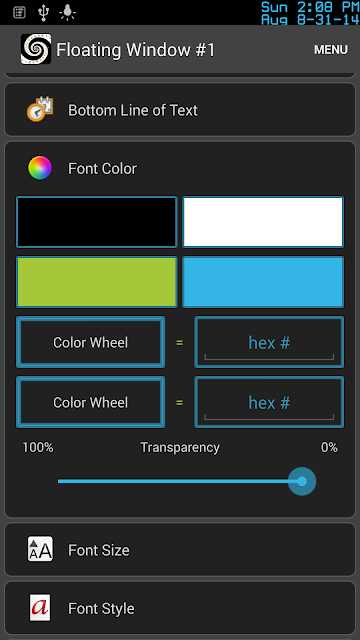This screenshot has height=640, width=360.
Task: Expand the Font Style section
Action: (180, 608)
